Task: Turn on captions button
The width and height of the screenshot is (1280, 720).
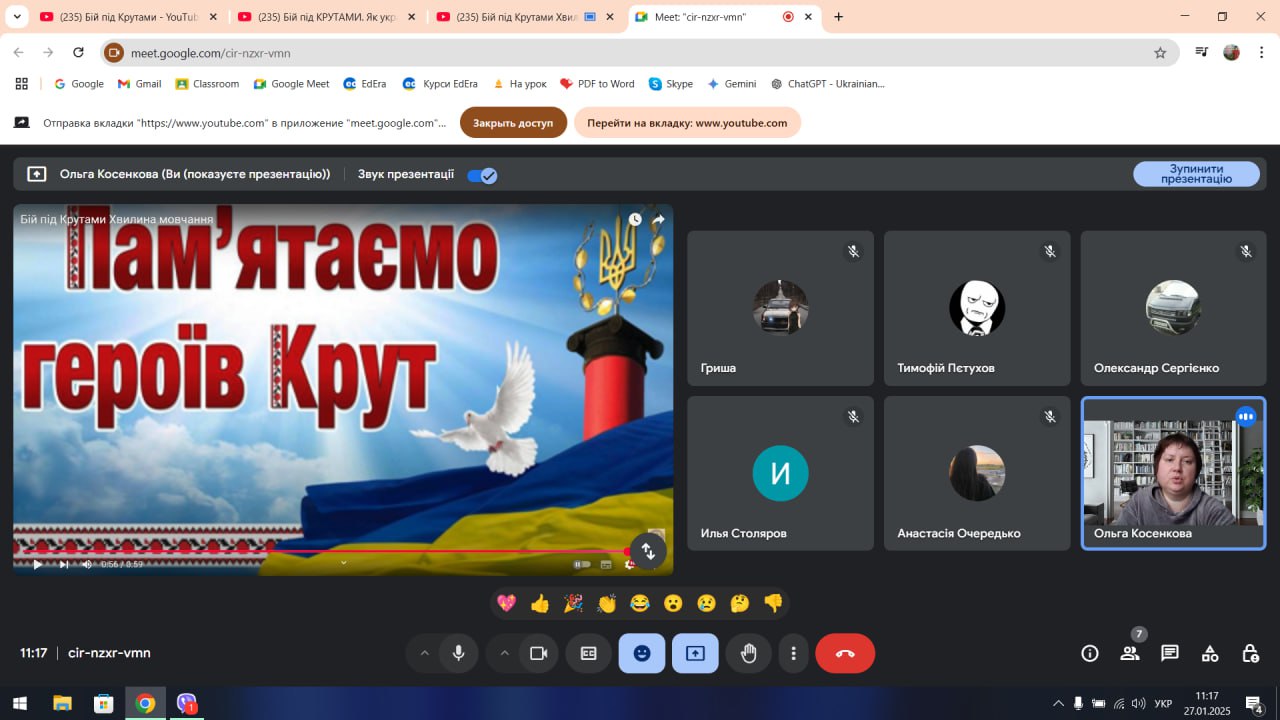Action: (x=589, y=653)
